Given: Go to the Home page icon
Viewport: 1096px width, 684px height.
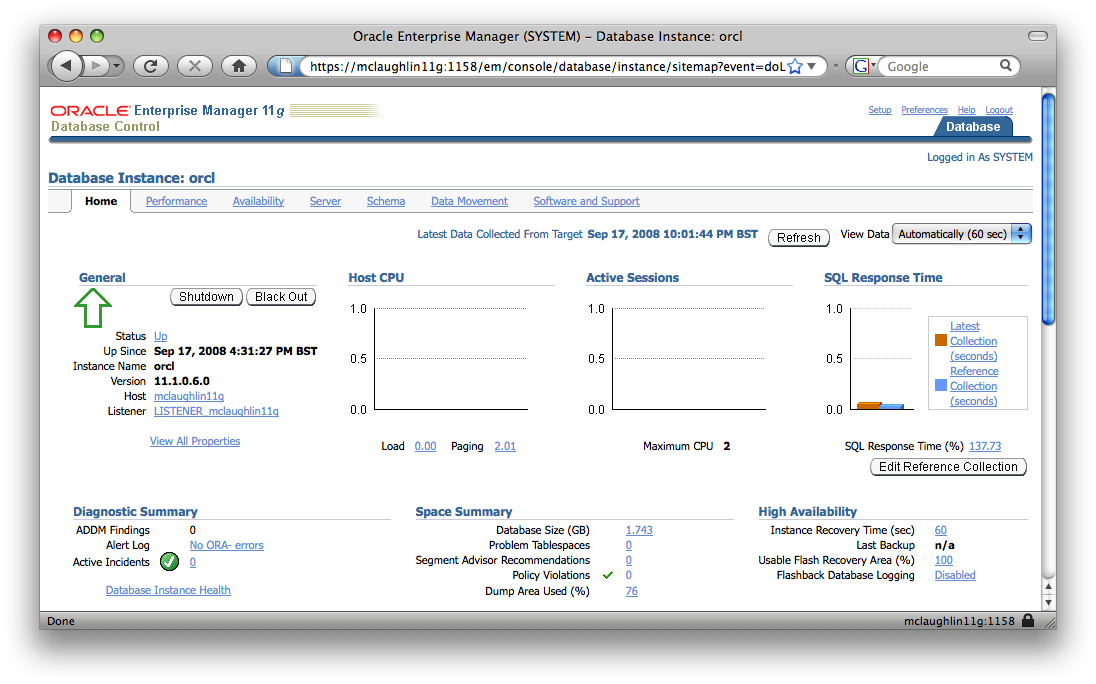Looking at the screenshot, I should point(239,66).
